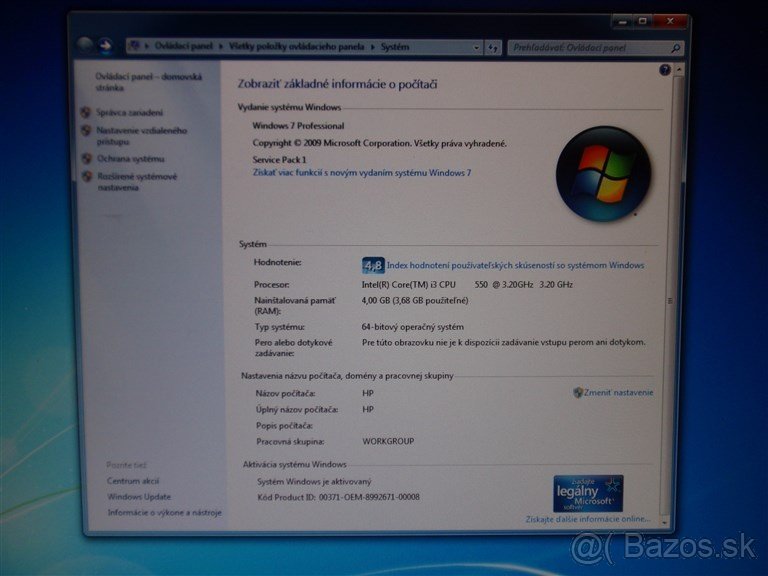Click HP value beside Úplný názov počítača
The image size is (768, 576).
[368, 409]
